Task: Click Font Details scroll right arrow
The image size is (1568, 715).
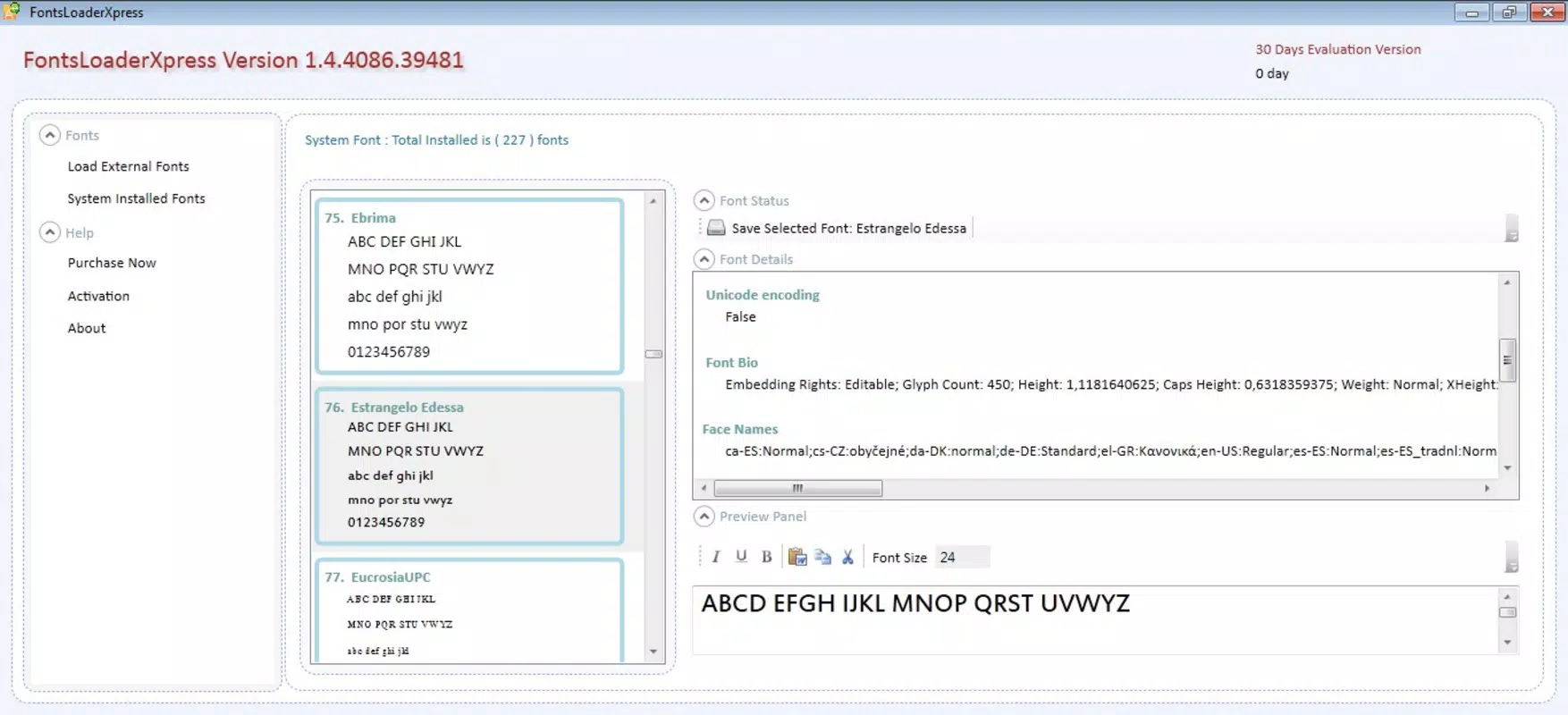Action: pos(1488,488)
